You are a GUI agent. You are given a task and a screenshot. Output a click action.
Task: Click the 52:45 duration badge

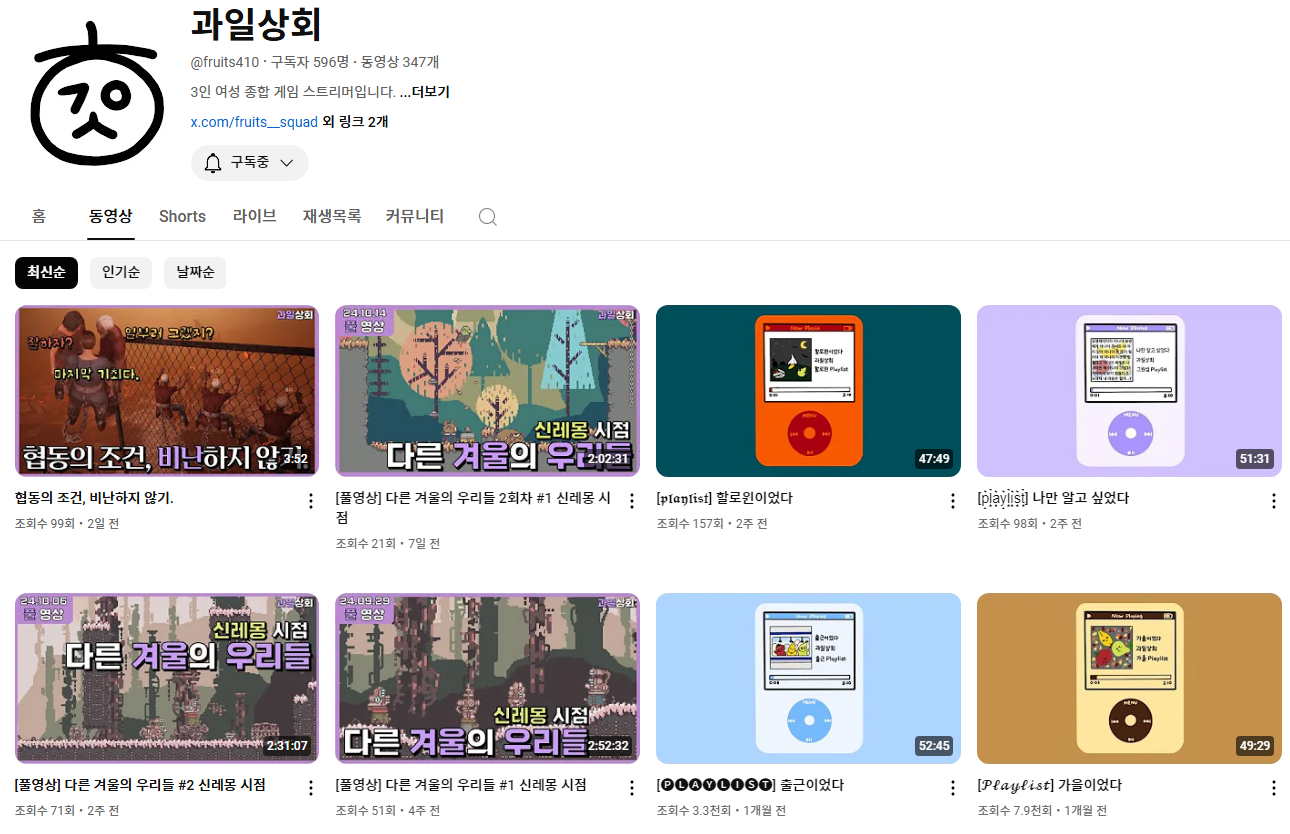tap(934, 746)
